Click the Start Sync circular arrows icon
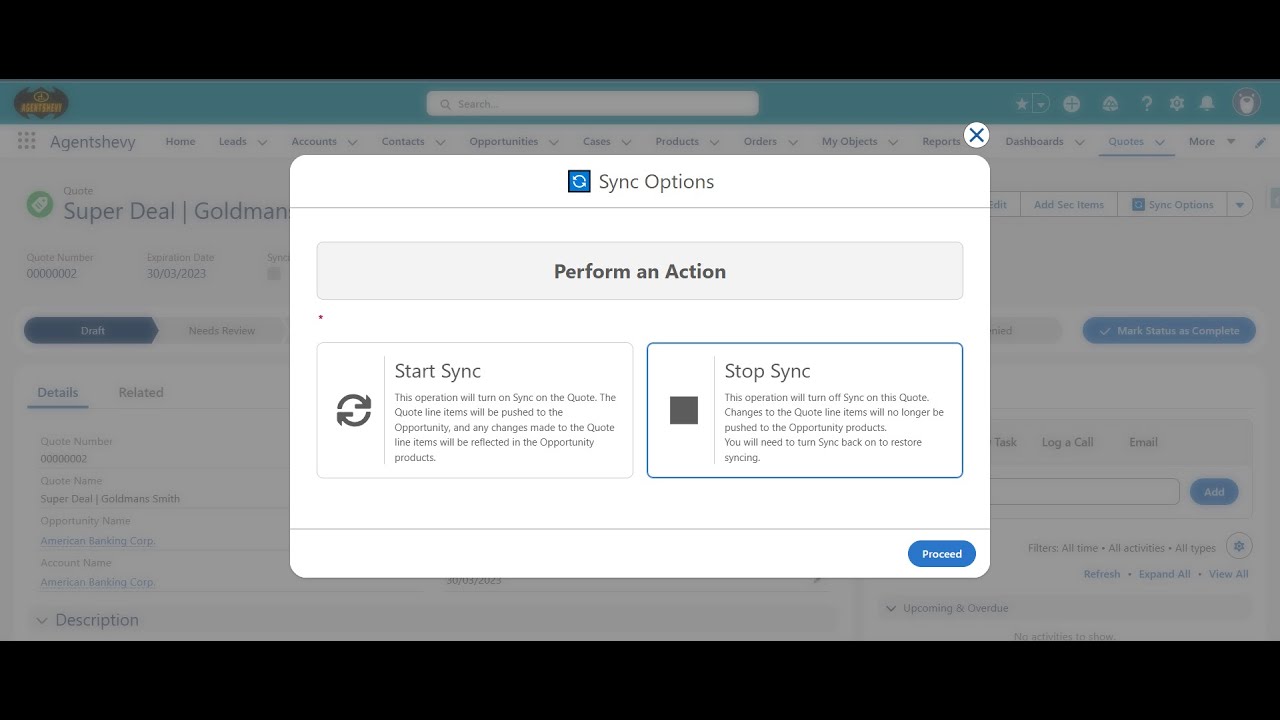This screenshot has width=1280, height=720. (354, 410)
